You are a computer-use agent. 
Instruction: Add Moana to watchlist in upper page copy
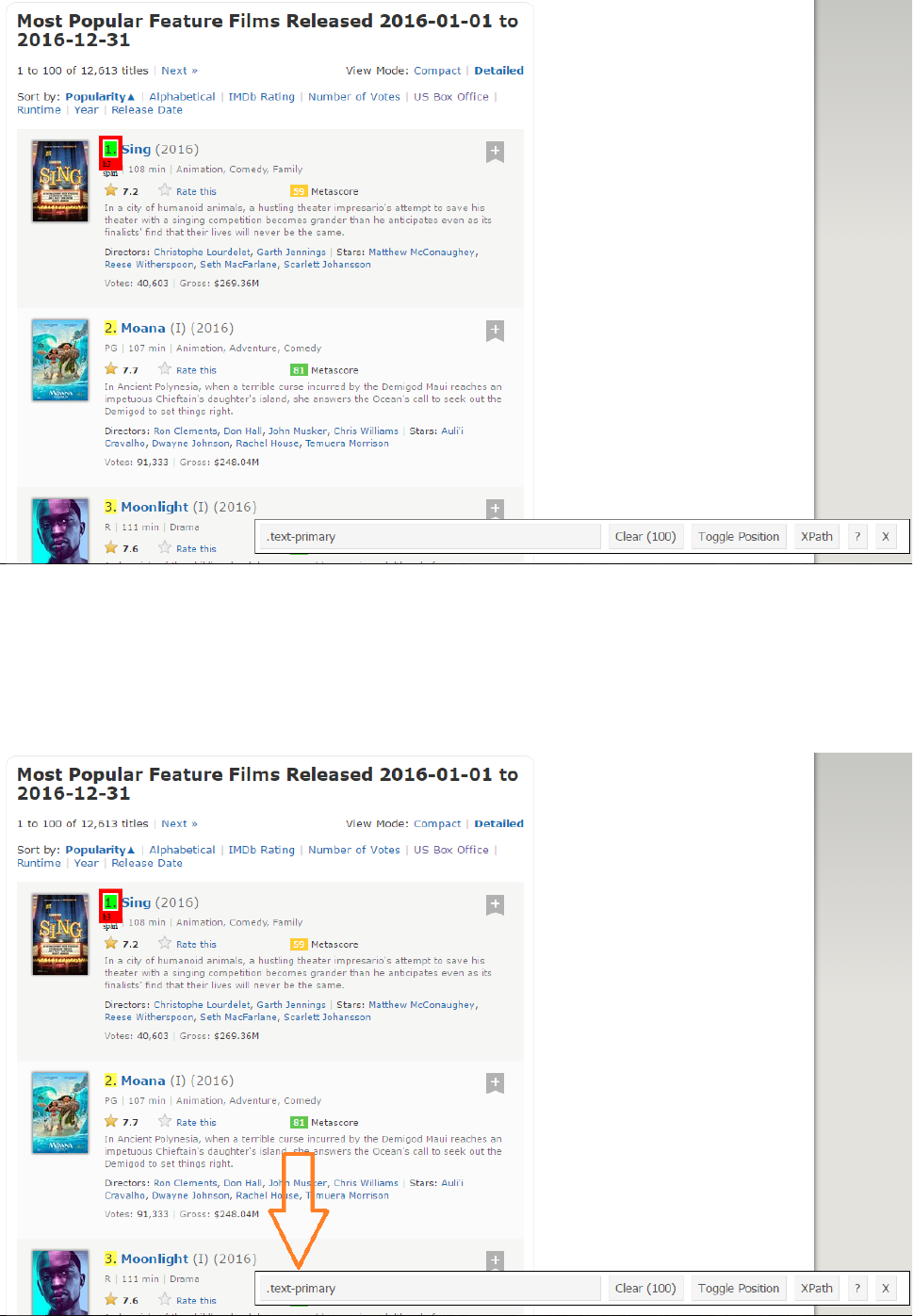tap(495, 331)
